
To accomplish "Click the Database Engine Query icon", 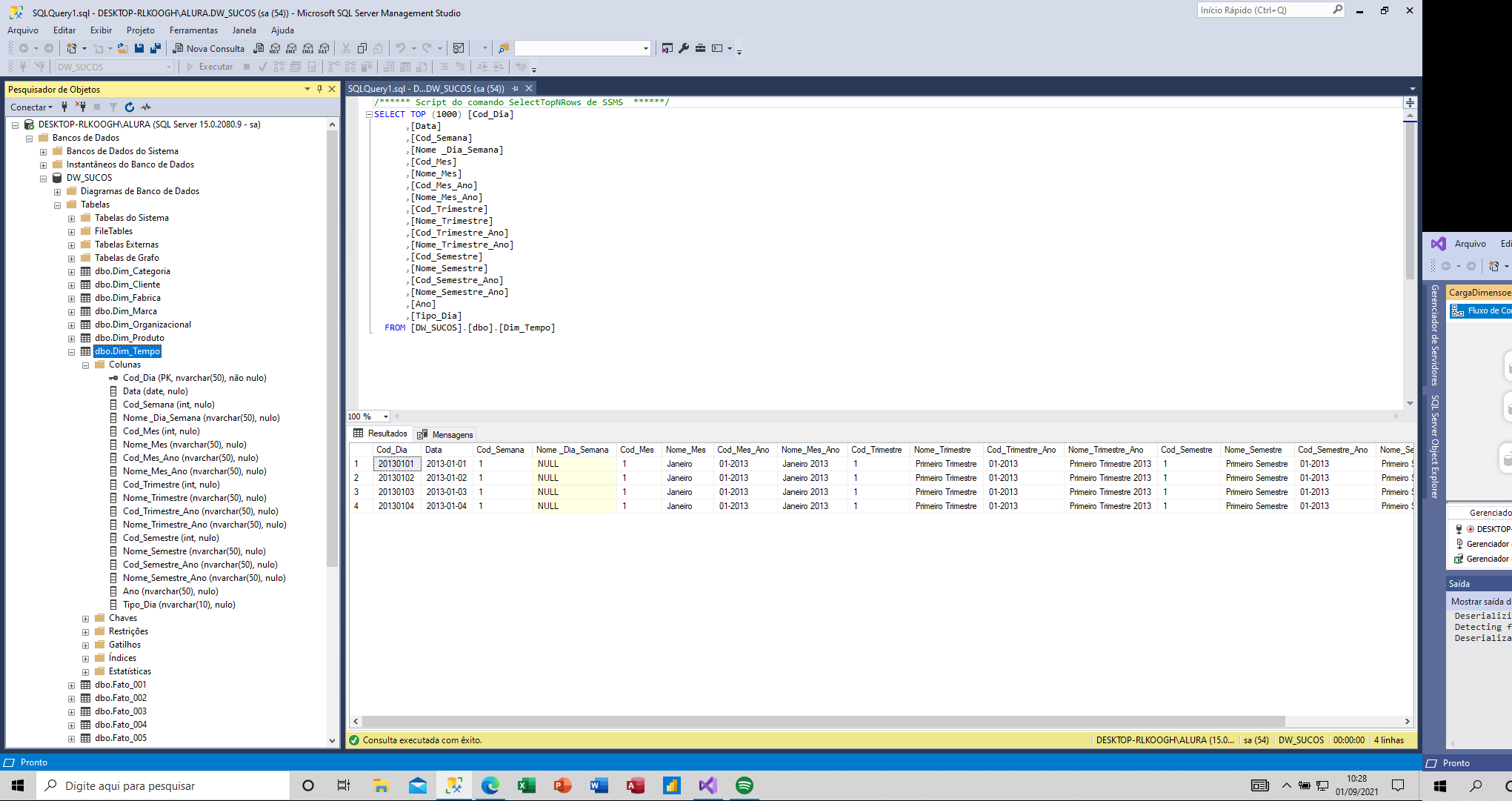I will [x=259, y=48].
